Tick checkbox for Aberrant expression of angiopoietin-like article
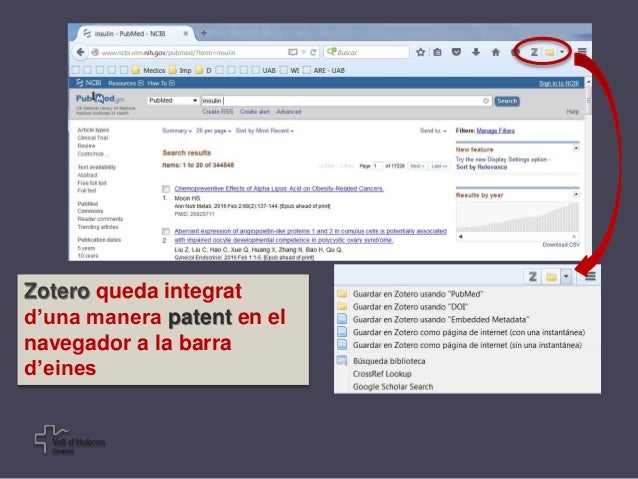The width and height of the screenshot is (638, 479). click(166, 232)
